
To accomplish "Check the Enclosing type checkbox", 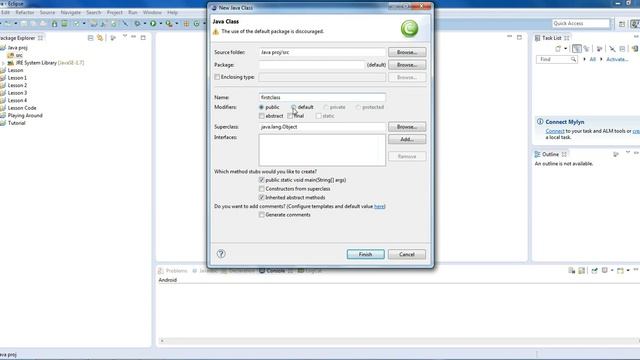I will (217, 77).
